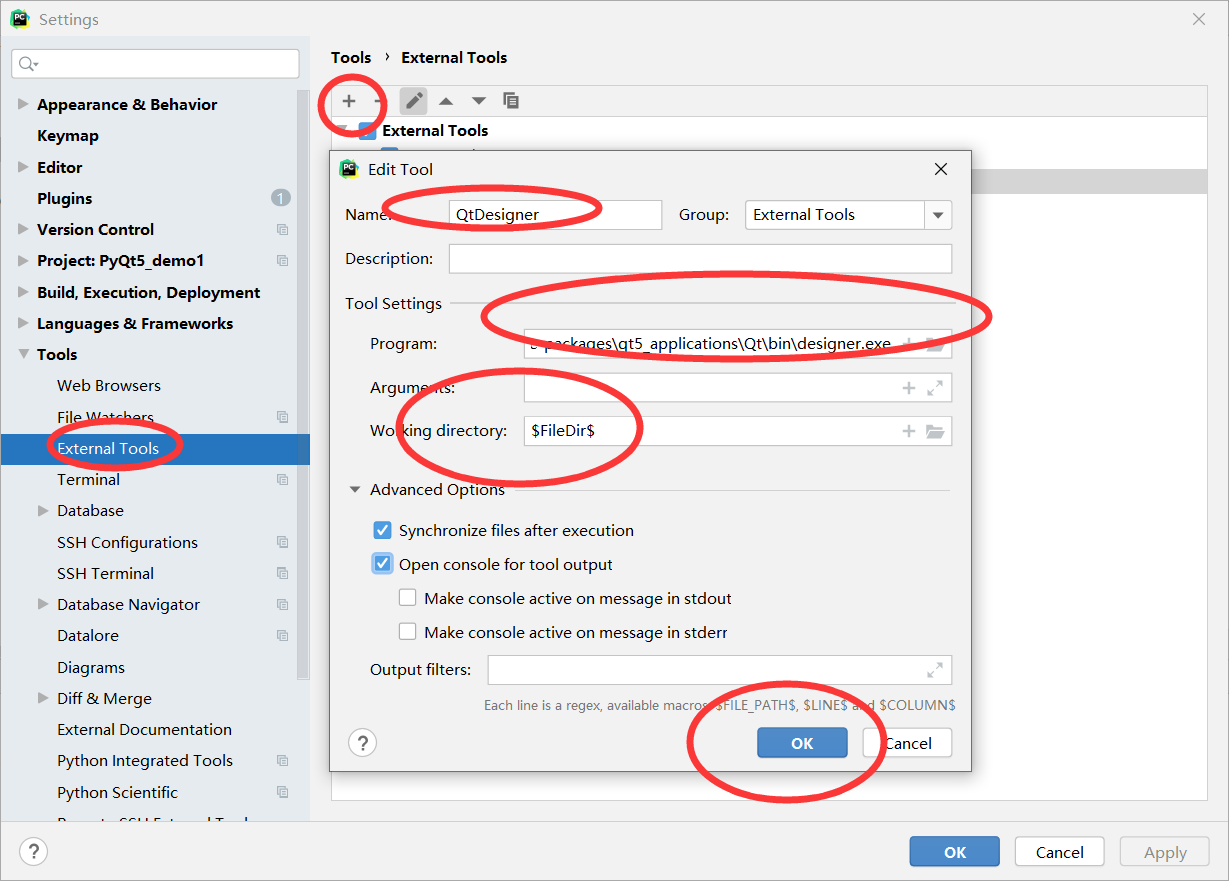The image size is (1229, 881).
Task: Click the project-level icon beside Datalore
Action: [283, 636]
